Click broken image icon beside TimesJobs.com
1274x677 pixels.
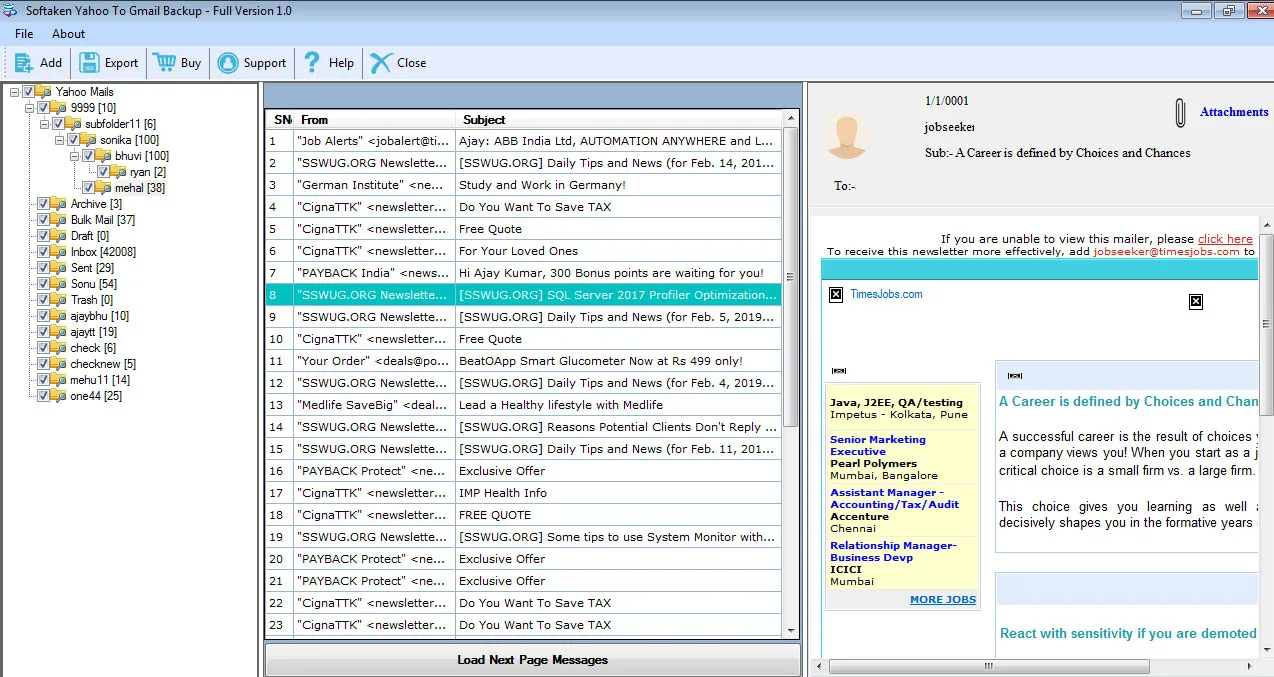click(x=836, y=295)
